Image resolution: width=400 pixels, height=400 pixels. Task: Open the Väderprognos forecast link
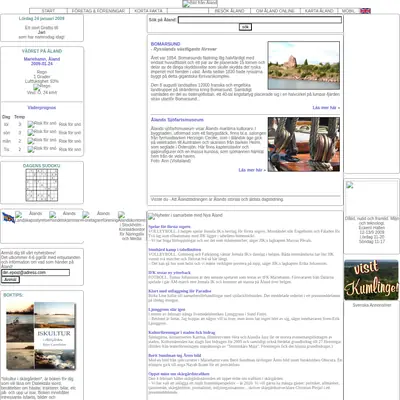pos(42,108)
